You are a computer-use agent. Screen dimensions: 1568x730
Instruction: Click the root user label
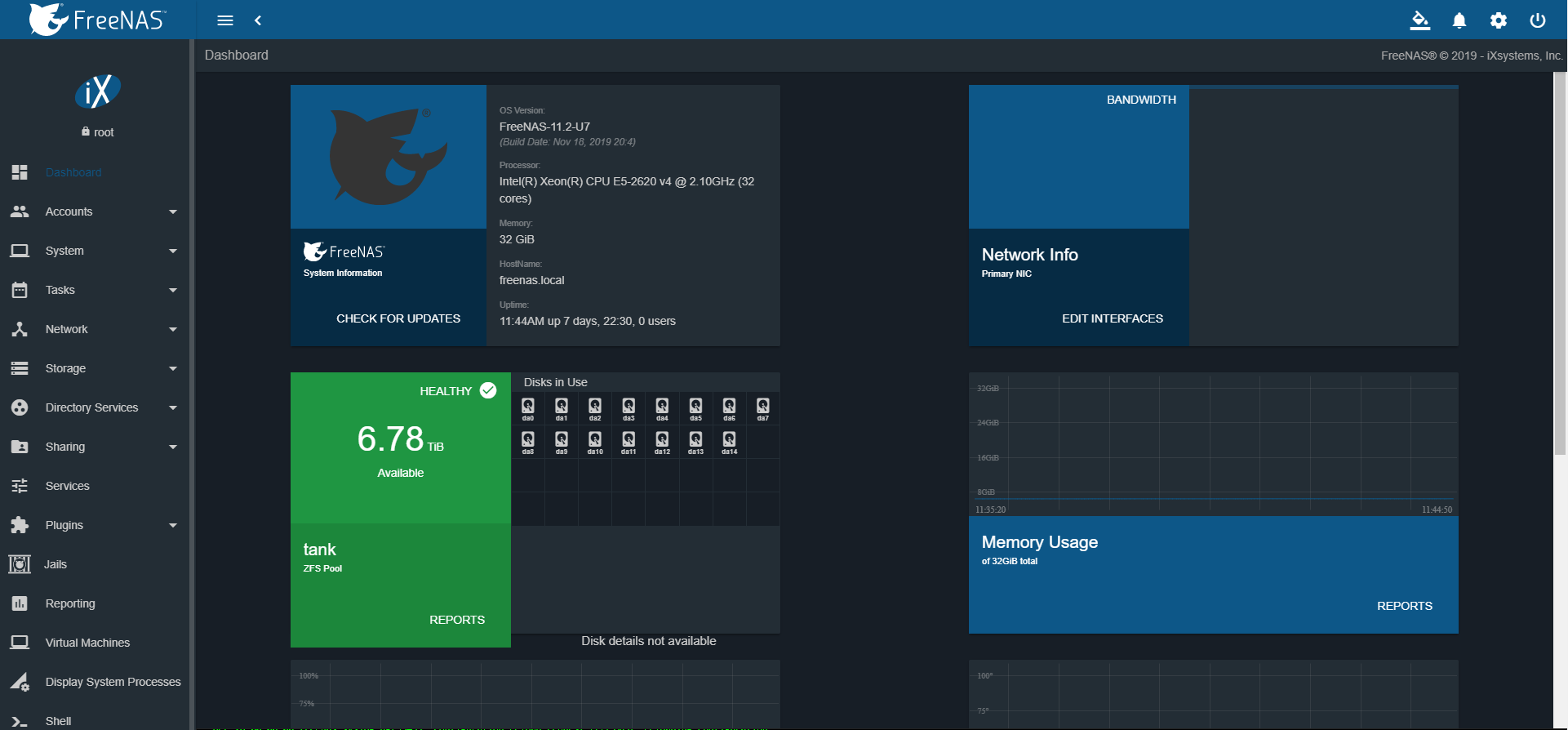[98, 132]
